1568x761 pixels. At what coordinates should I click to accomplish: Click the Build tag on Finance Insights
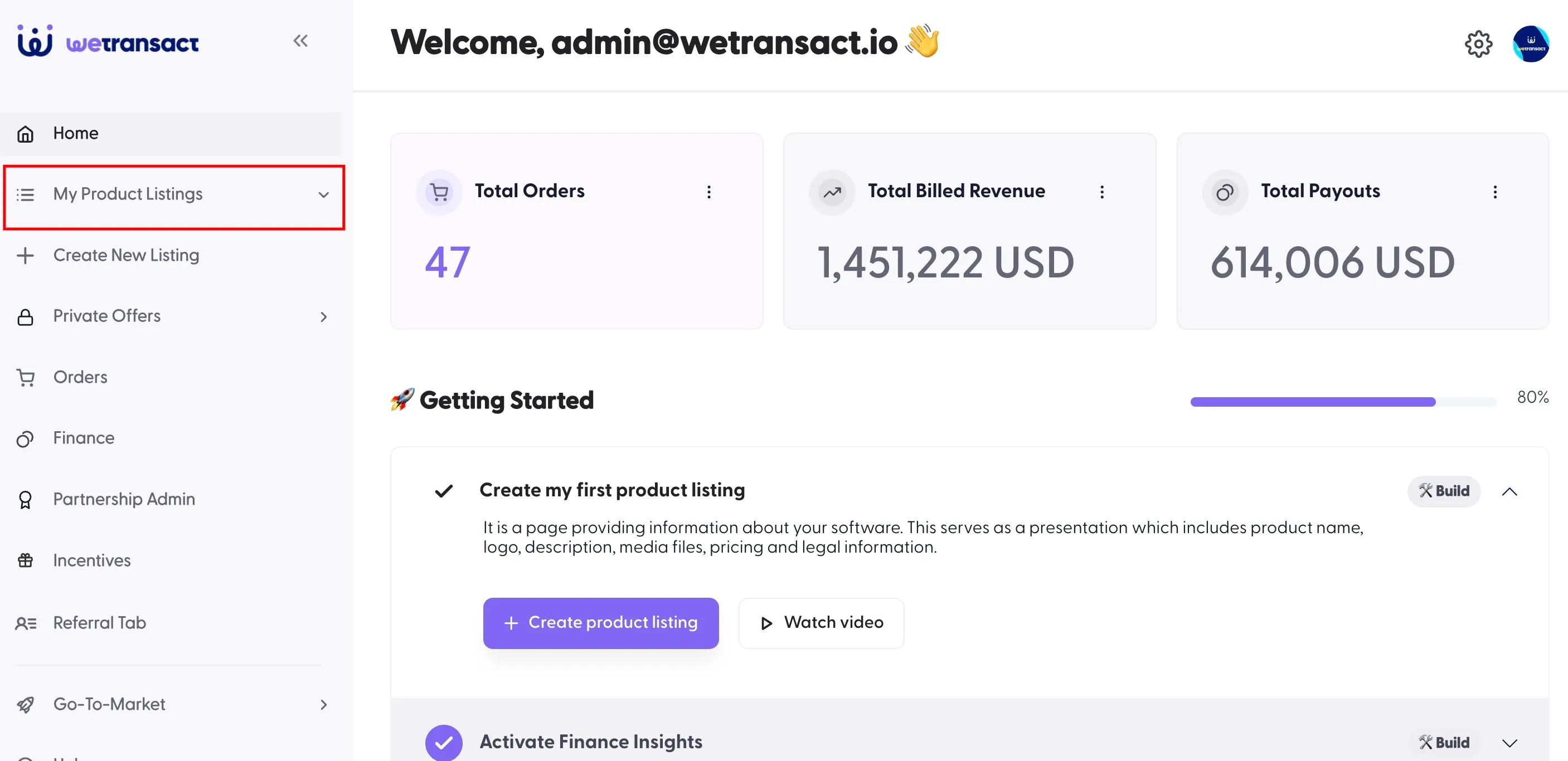pyautogui.click(x=1443, y=743)
